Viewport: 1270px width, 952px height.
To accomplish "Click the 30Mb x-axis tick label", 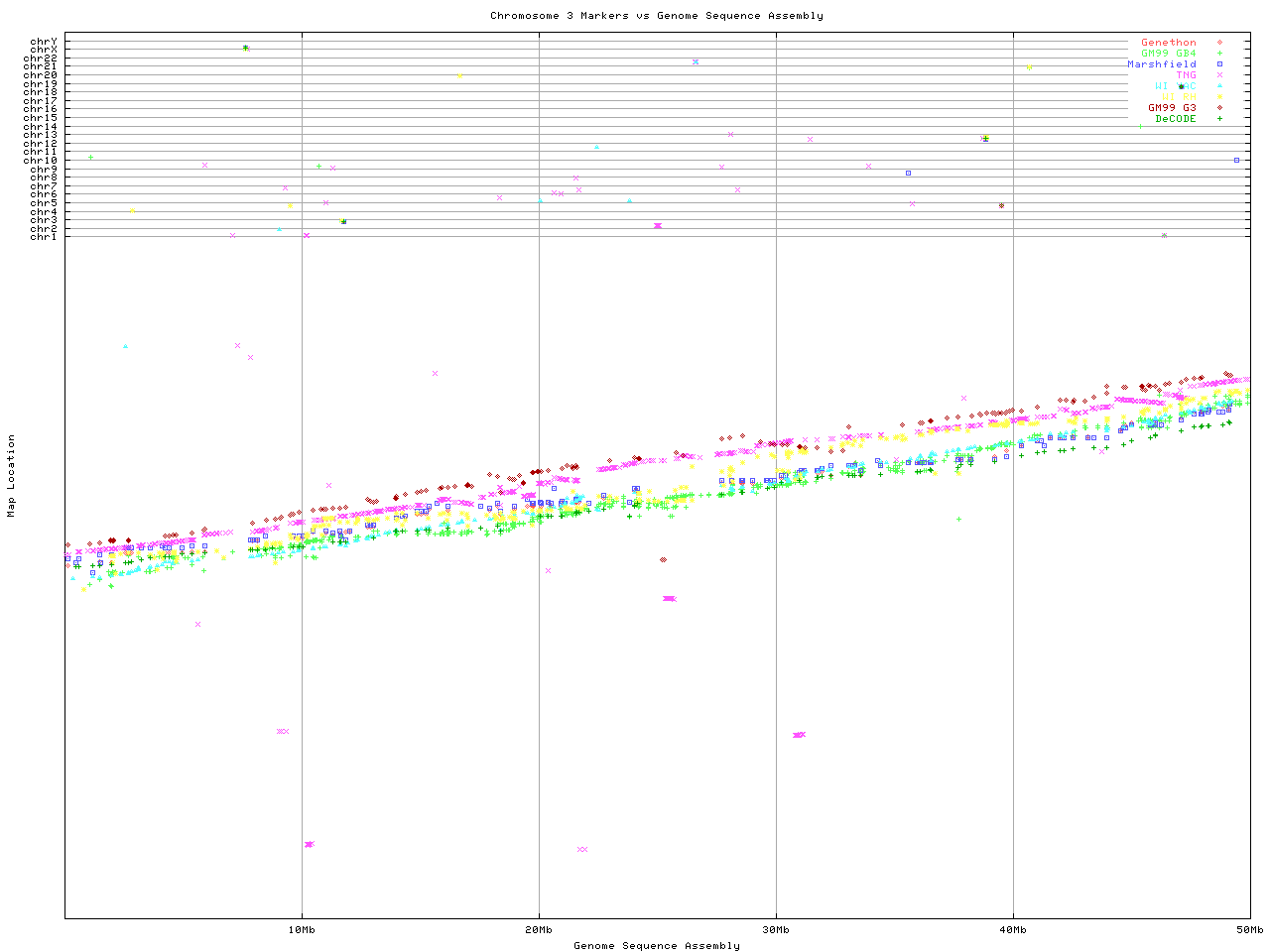I will (776, 930).
